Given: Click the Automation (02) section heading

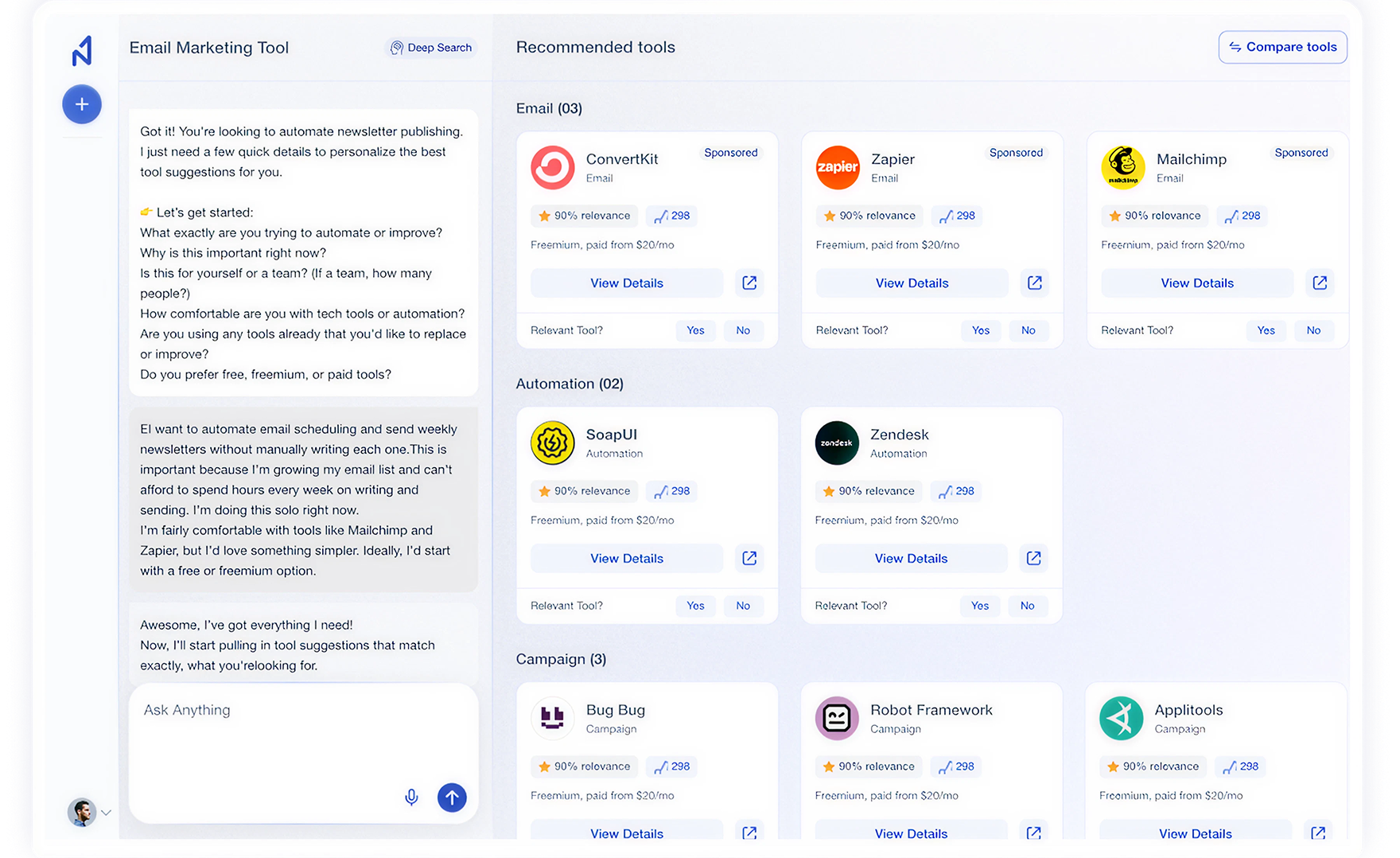Looking at the screenshot, I should pyautogui.click(x=570, y=384).
